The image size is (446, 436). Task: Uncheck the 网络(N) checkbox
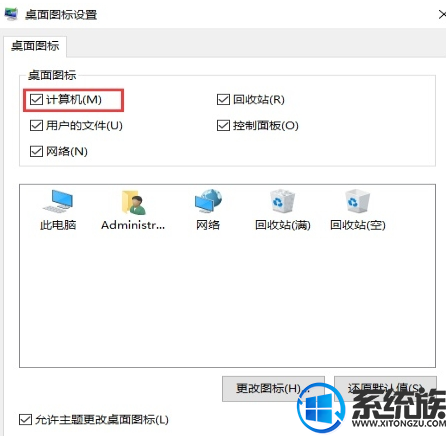pos(36,151)
